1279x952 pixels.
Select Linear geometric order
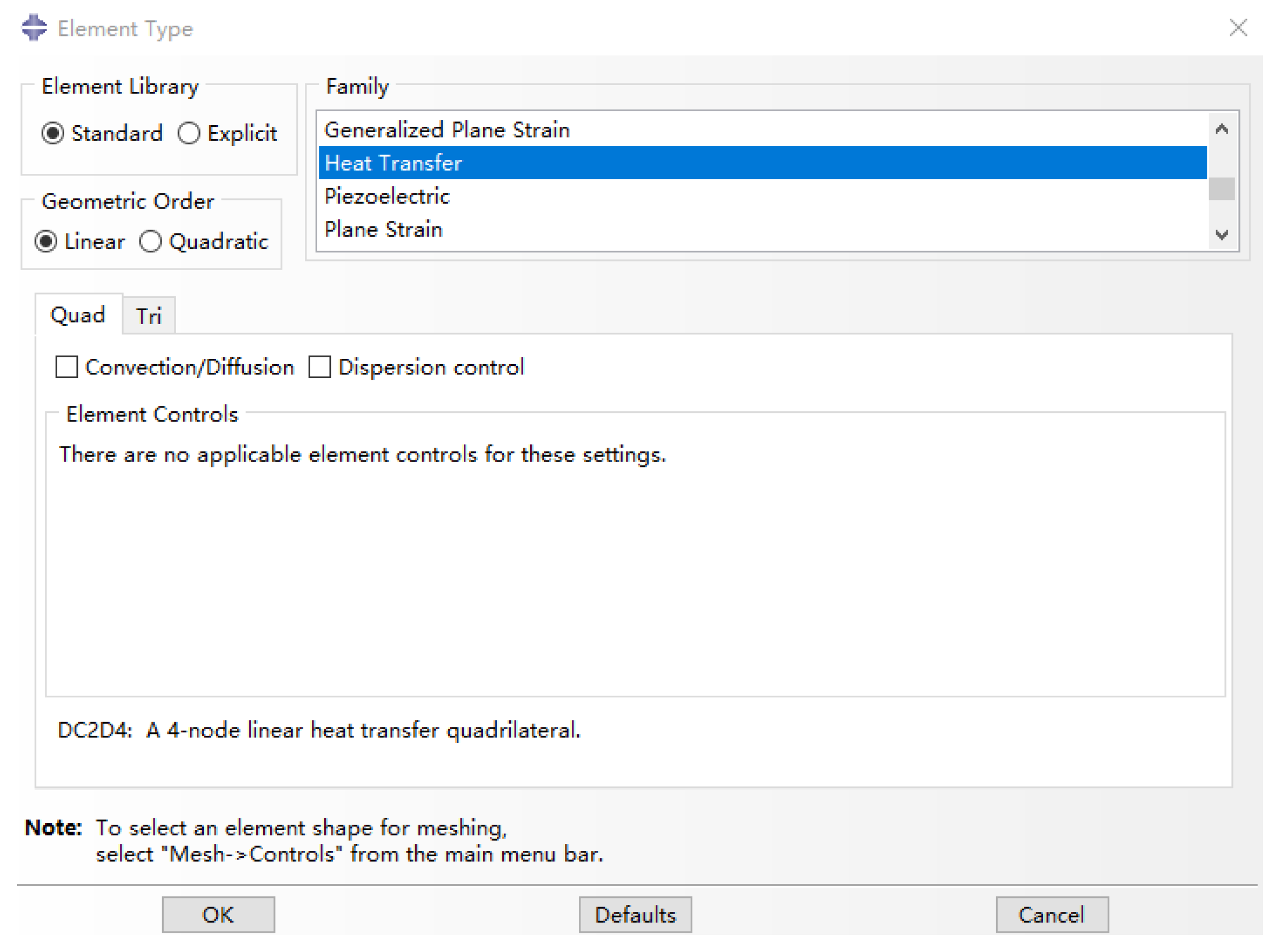(46, 241)
